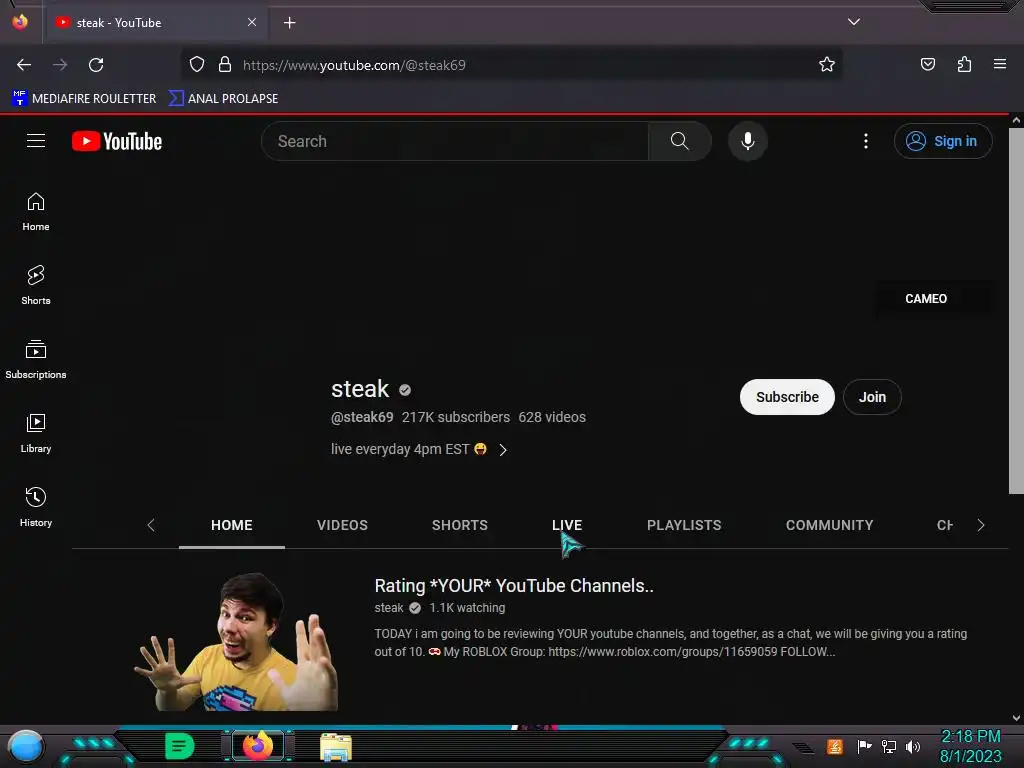The height and width of the screenshot is (768, 1024).
Task: Click the 217K subscribers text
Action: click(456, 417)
